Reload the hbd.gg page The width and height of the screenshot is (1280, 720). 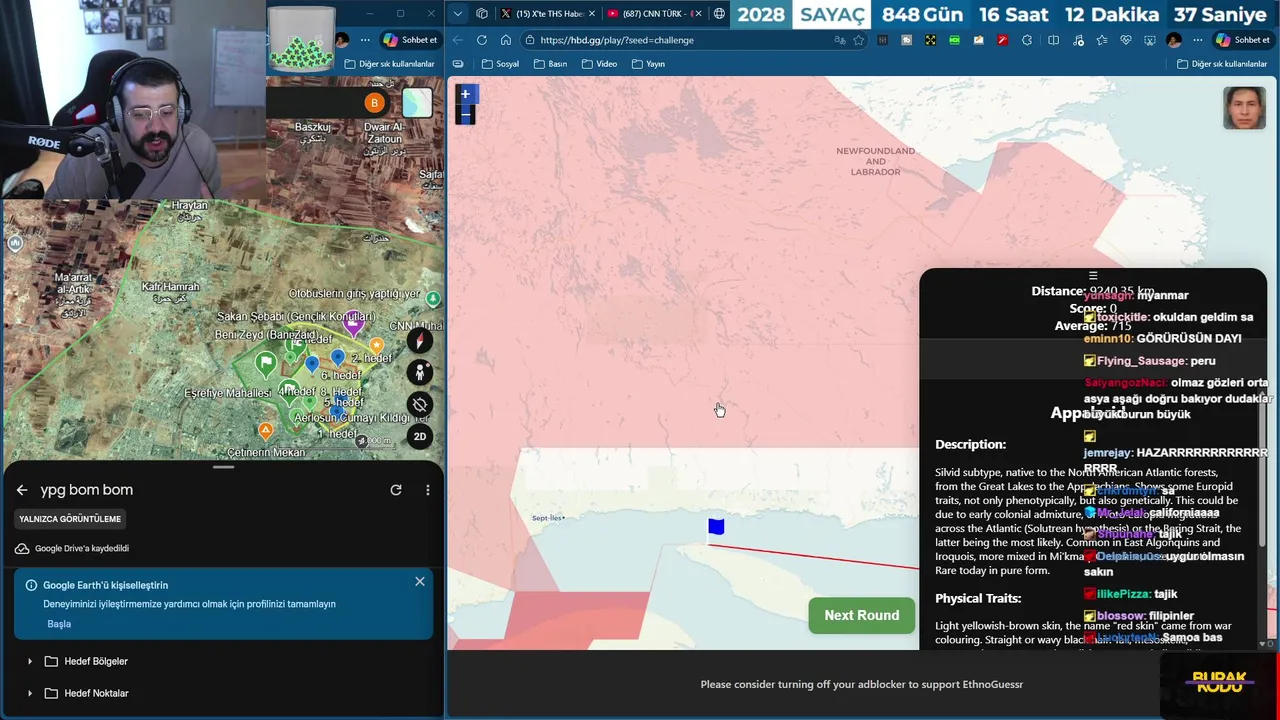coord(482,40)
